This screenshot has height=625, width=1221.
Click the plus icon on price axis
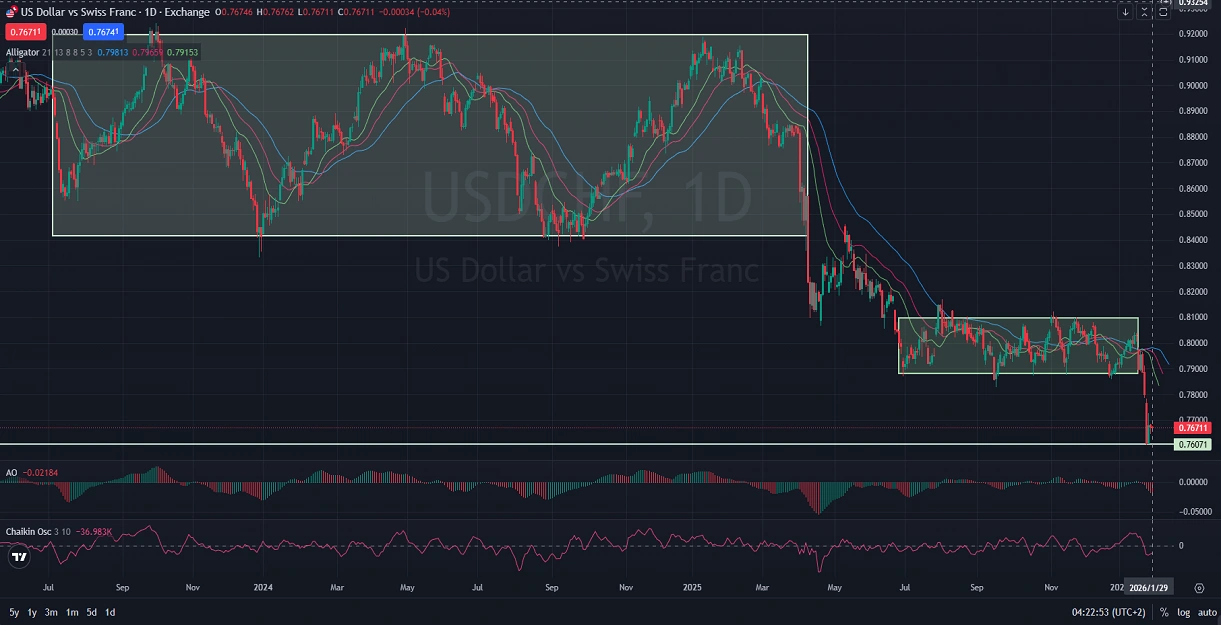(1164, 3)
